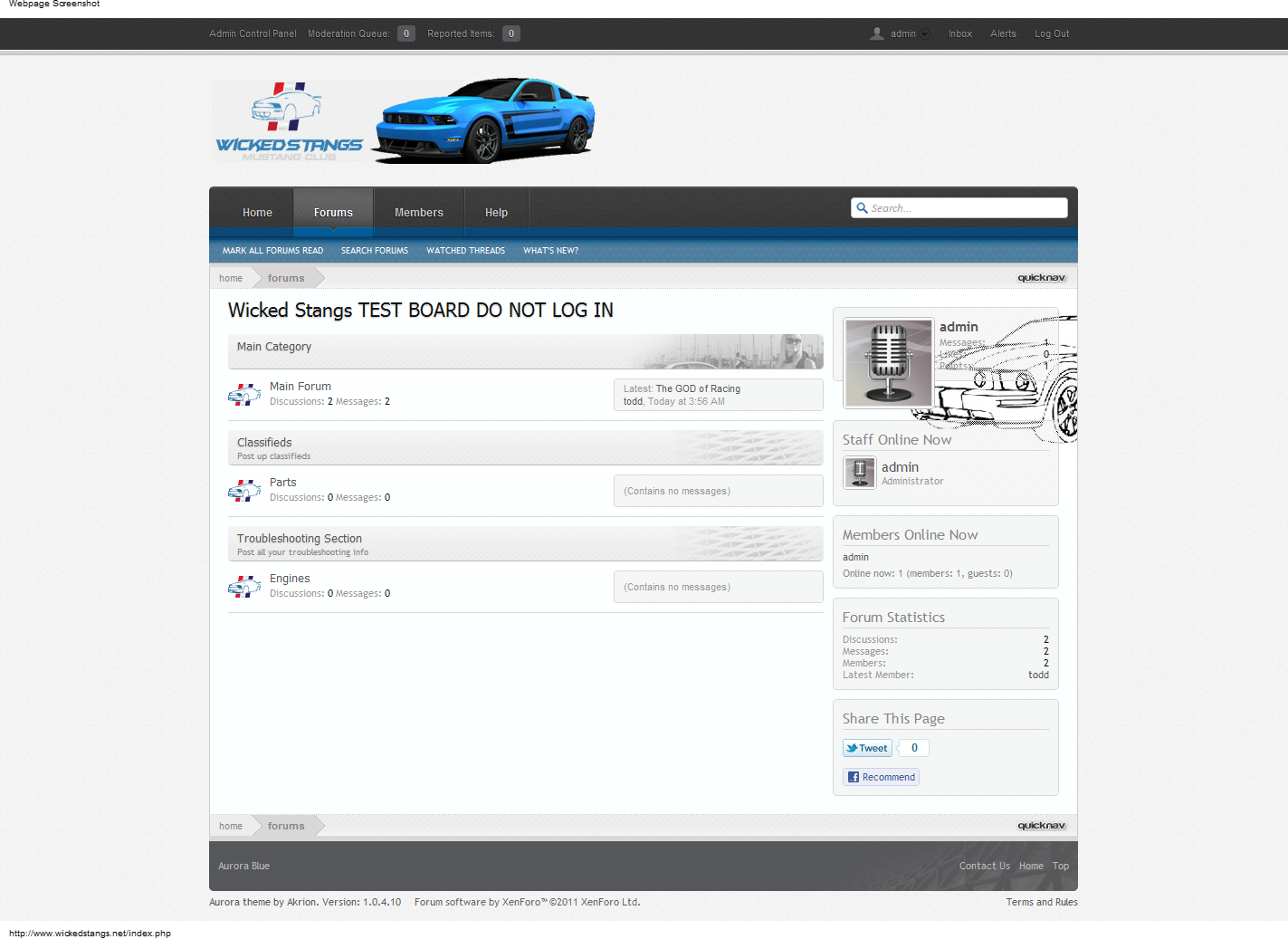Open the Main Forum link
This screenshot has height=939, width=1288.
pyautogui.click(x=301, y=387)
